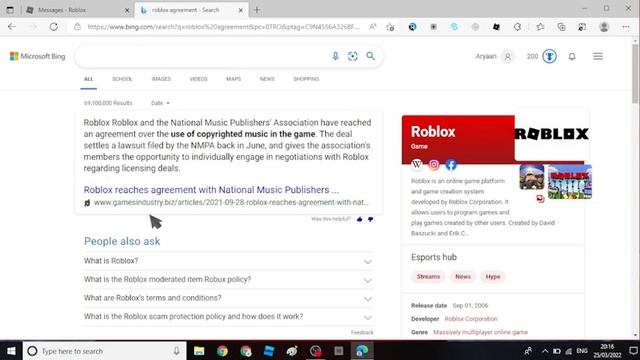The width and height of the screenshot is (640, 360).
Task: Open Read aloud icon in address bar
Action: pyautogui.click(x=372, y=27)
